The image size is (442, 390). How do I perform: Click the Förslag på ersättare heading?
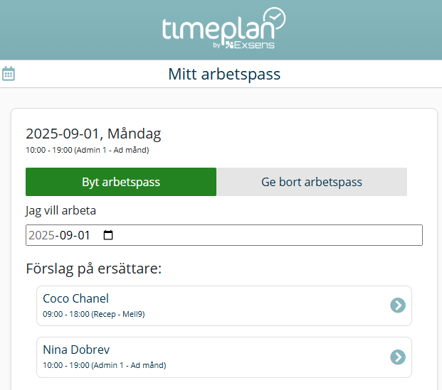click(x=94, y=269)
